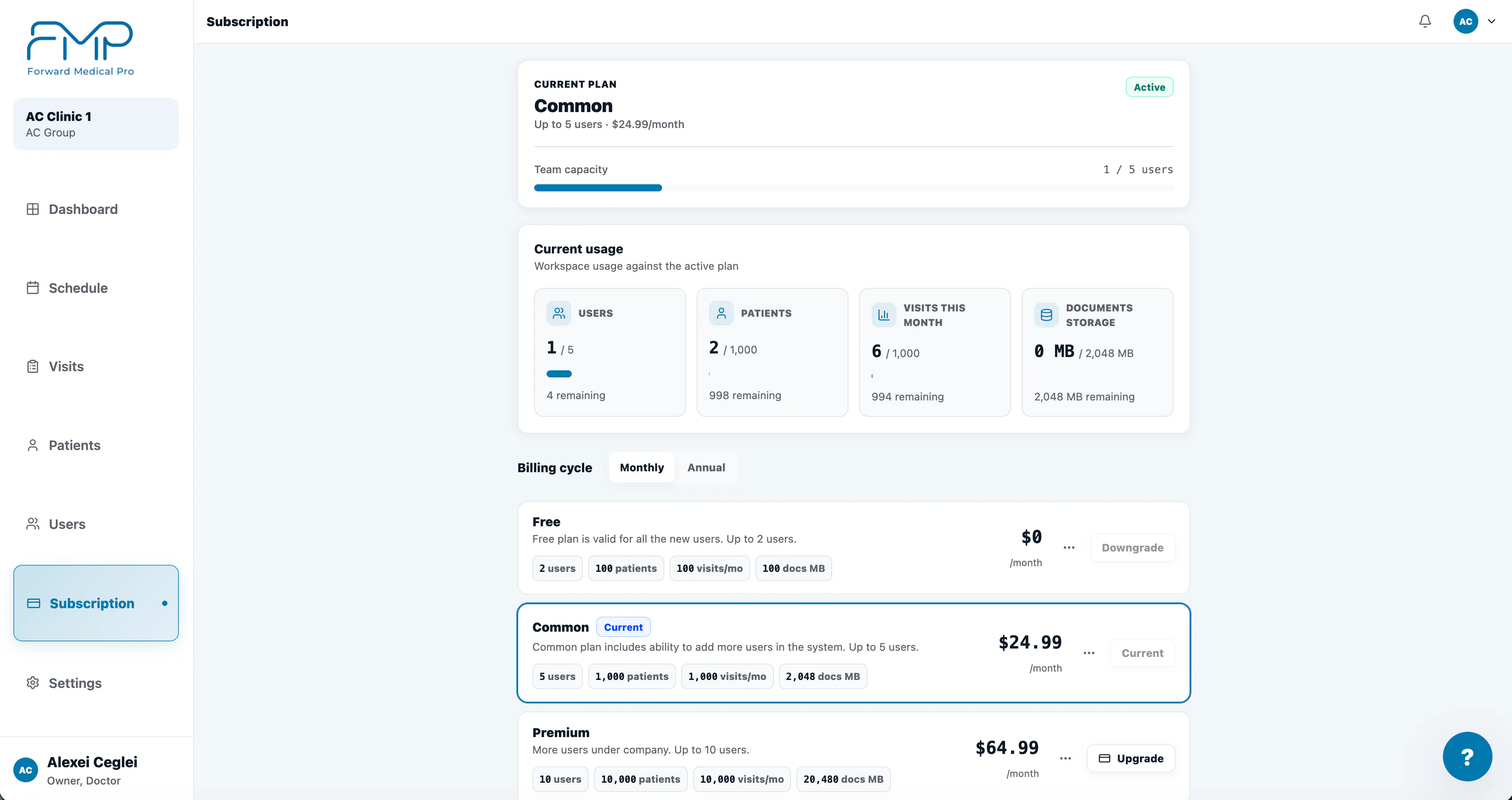This screenshot has width=1512, height=800.
Task: Open the Common plan more-options ellipsis
Action: pos(1089,653)
